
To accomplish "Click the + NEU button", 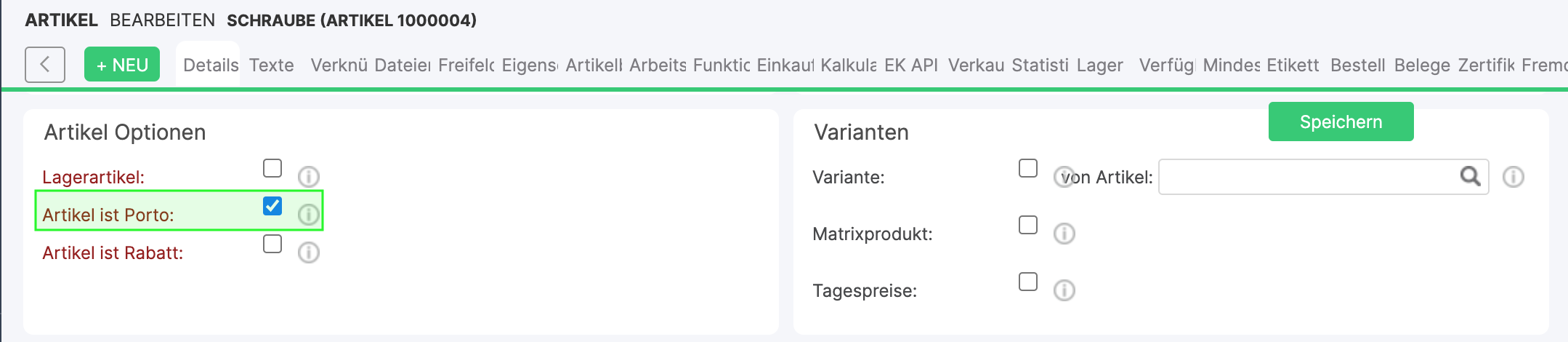I will 122,65.
